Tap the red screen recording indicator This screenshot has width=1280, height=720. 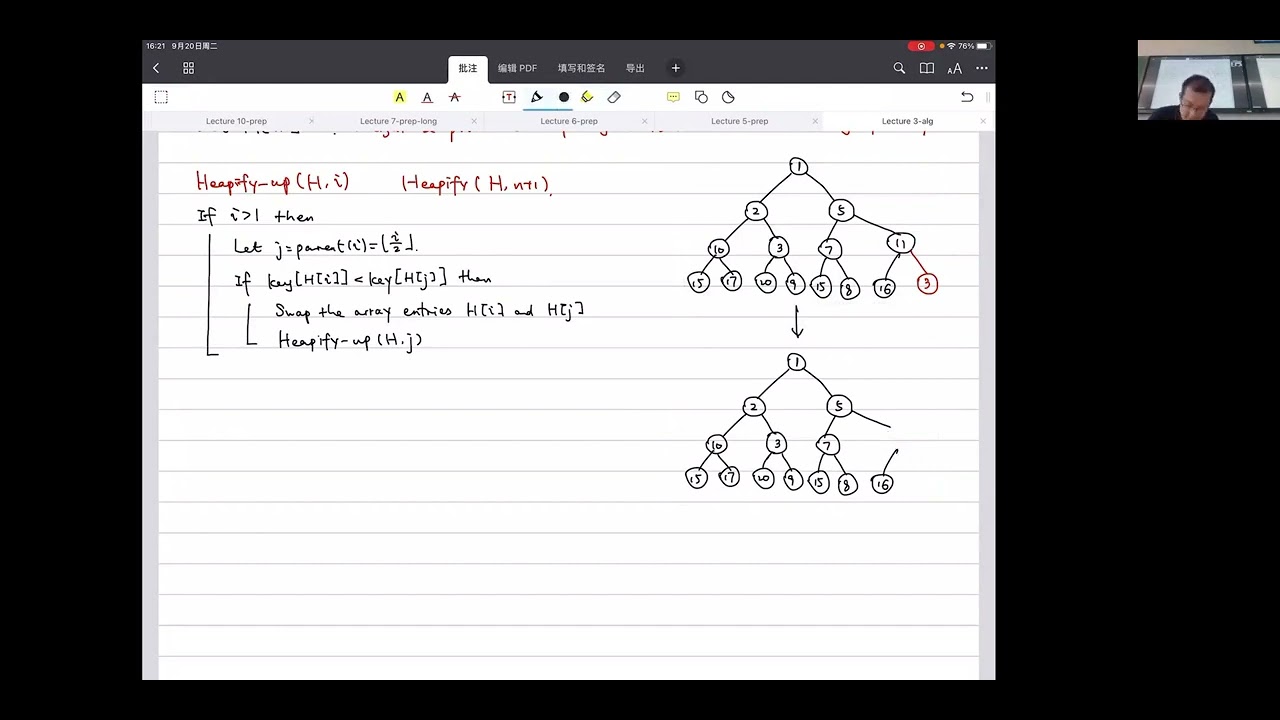coord(921,46)
